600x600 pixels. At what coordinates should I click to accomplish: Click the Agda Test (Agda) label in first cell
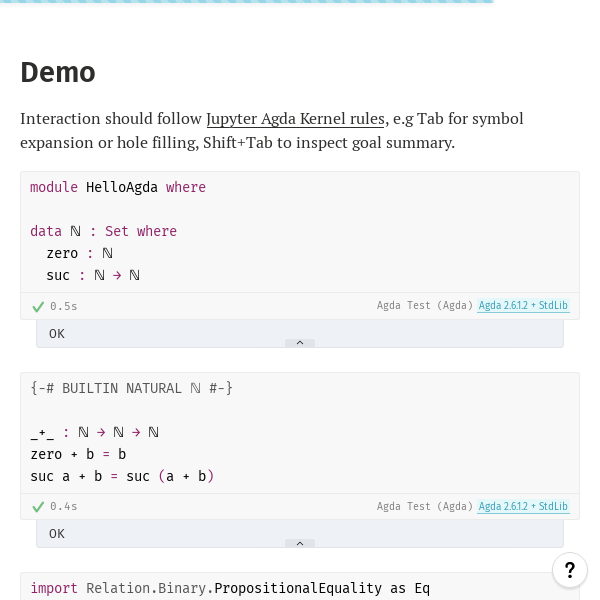point(425,305)
